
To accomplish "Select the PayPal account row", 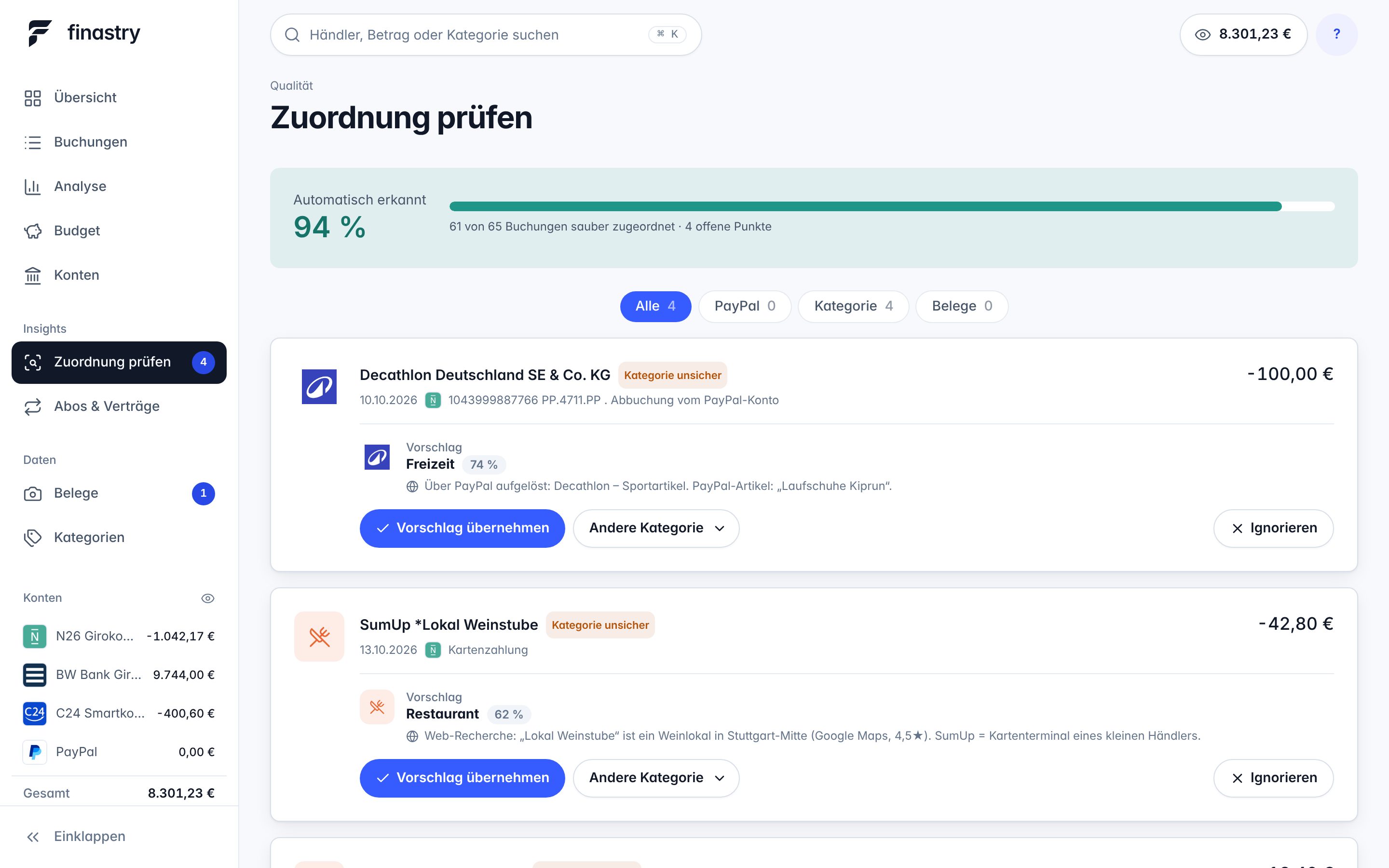I will click(119, 752).
